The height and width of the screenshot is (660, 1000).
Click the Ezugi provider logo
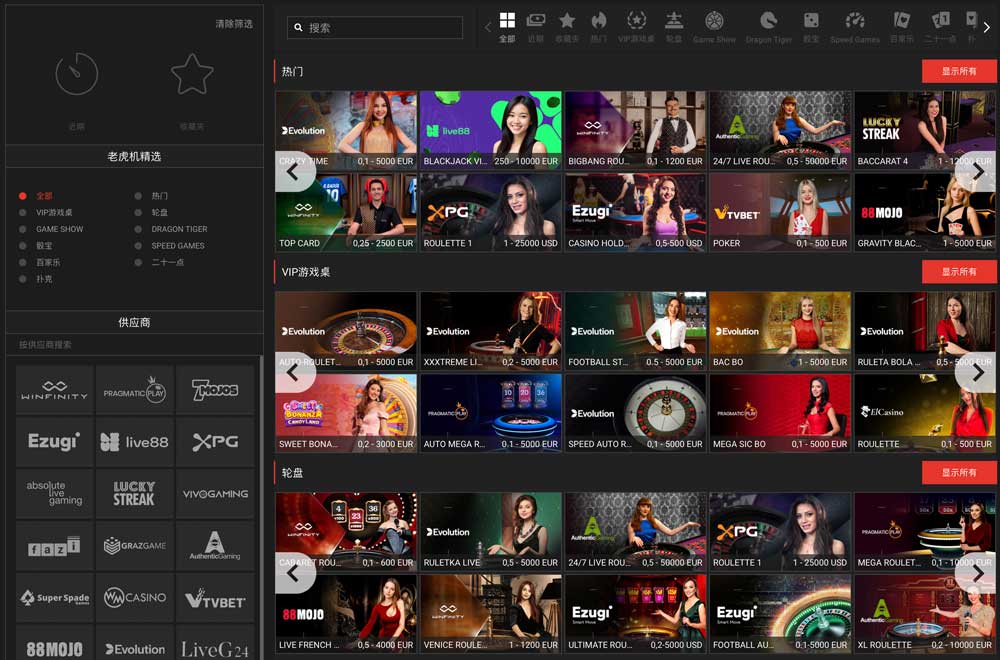point(54,441)
